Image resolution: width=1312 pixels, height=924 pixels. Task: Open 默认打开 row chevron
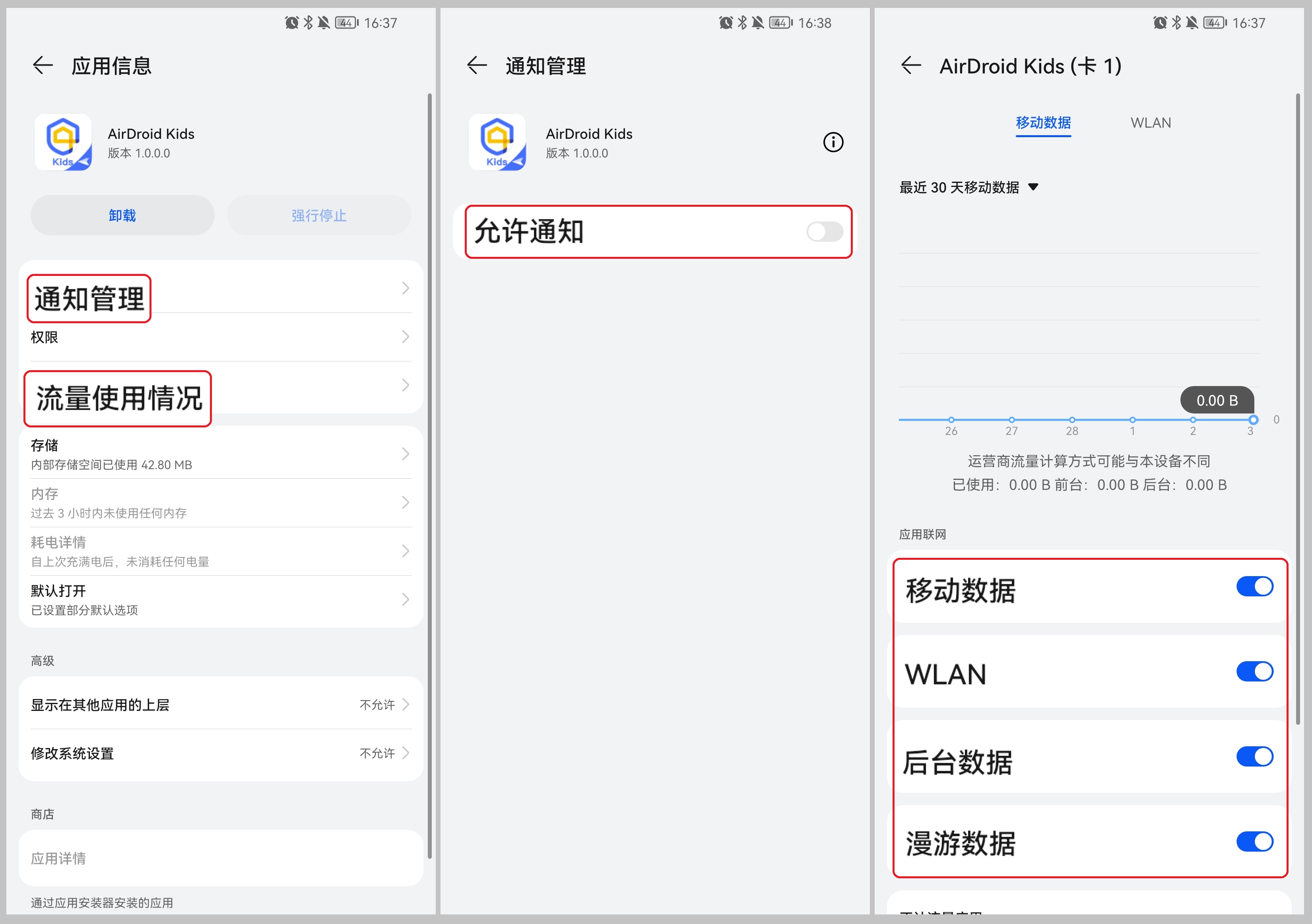[405, 600]
